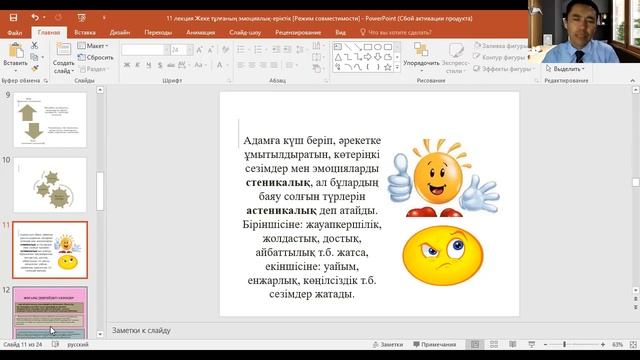Switch to slide sorter view in status bar
The image size is (640, 360).
(494, 344)
